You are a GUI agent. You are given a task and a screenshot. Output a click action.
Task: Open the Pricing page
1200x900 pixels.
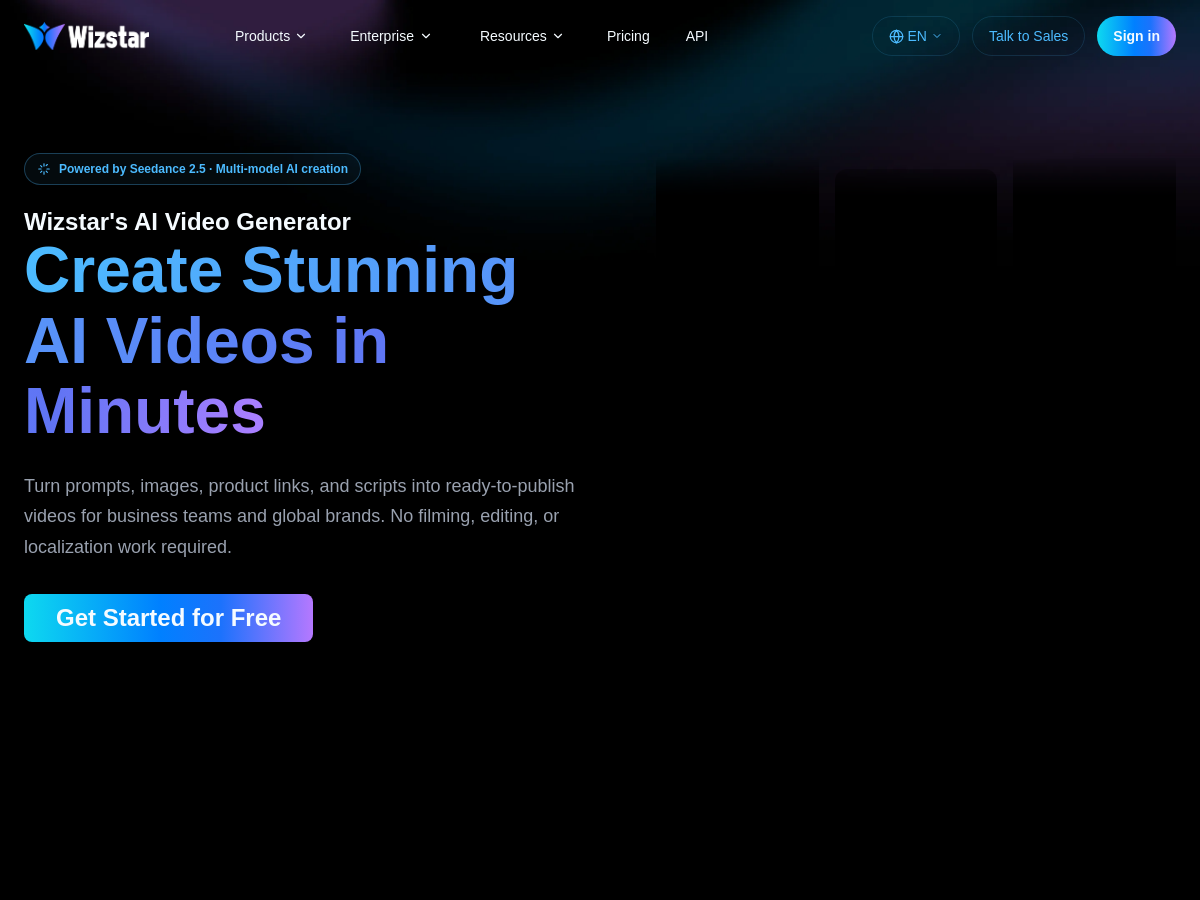[x=628, y=36]
